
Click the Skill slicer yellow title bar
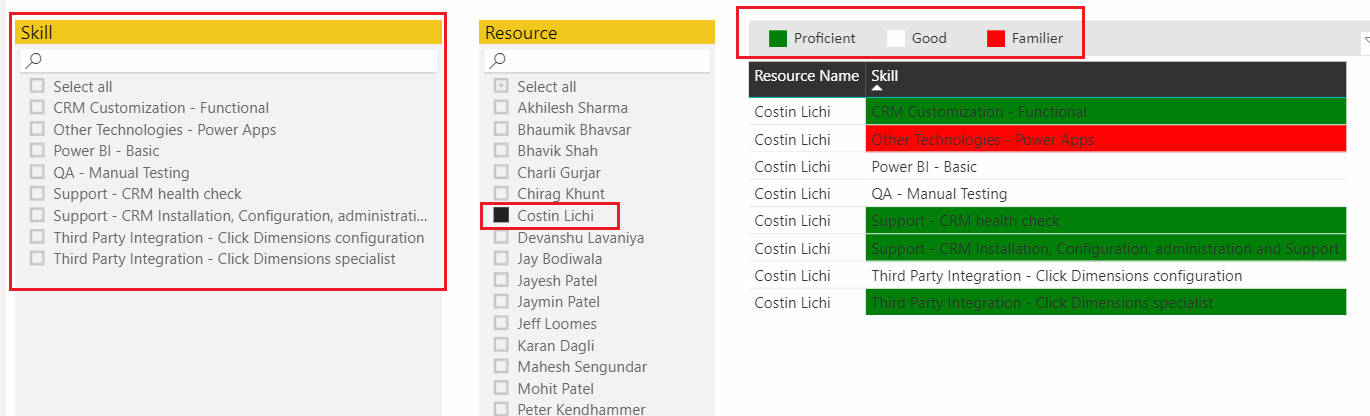click(x=228, y=32)
